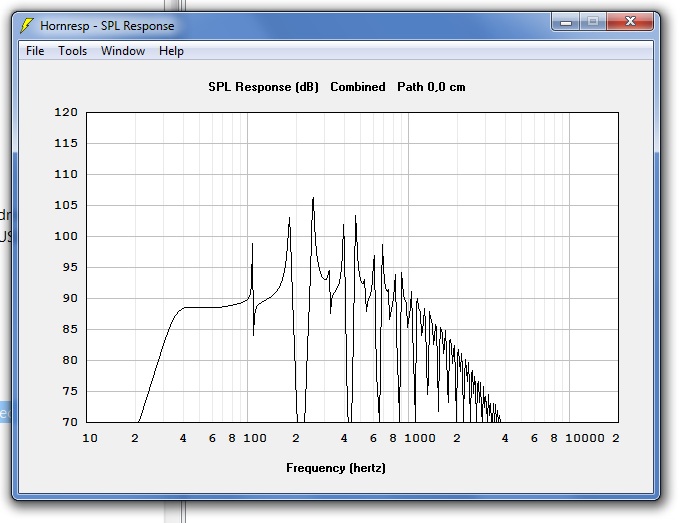The height and width of the screenshot is (523, 680).
Task: Click the 10 label on the frequency axis
Action: coord(90,438)
